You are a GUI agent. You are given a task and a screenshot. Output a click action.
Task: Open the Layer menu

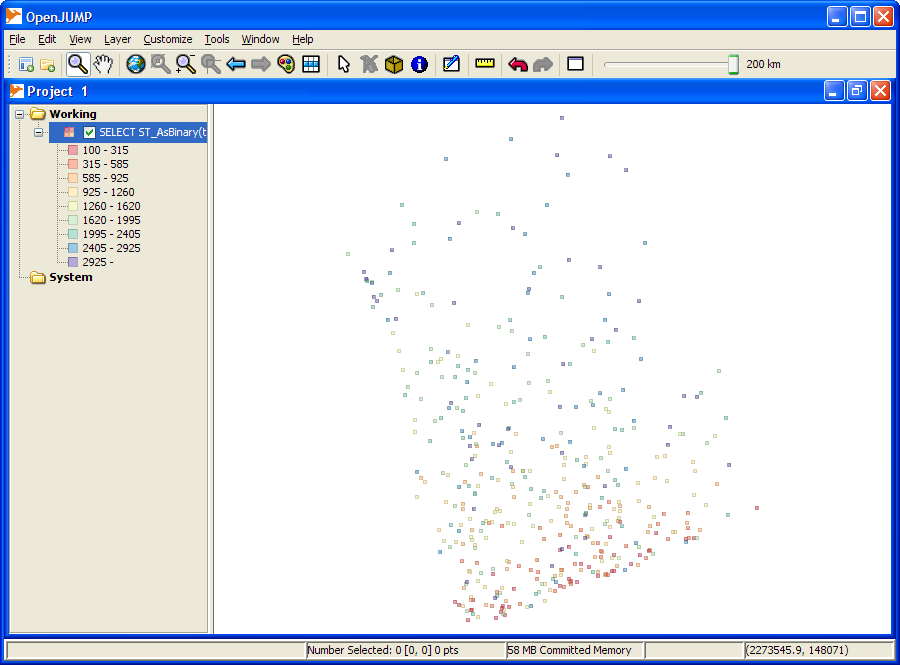118,39
